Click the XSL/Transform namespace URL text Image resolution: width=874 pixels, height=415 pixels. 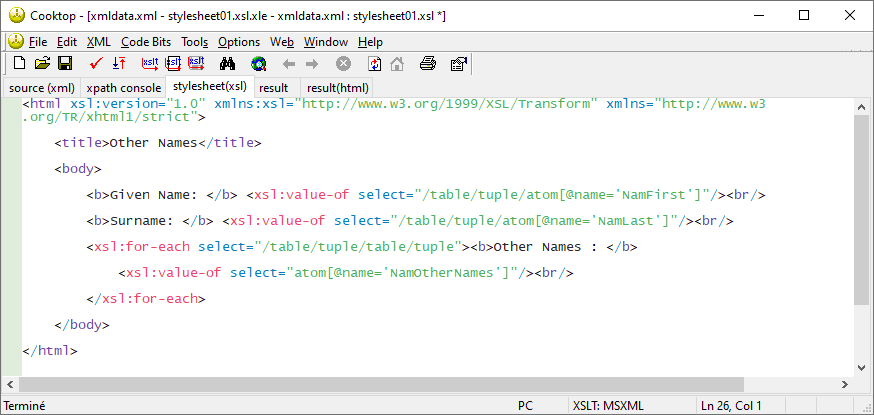pos(446,104)
